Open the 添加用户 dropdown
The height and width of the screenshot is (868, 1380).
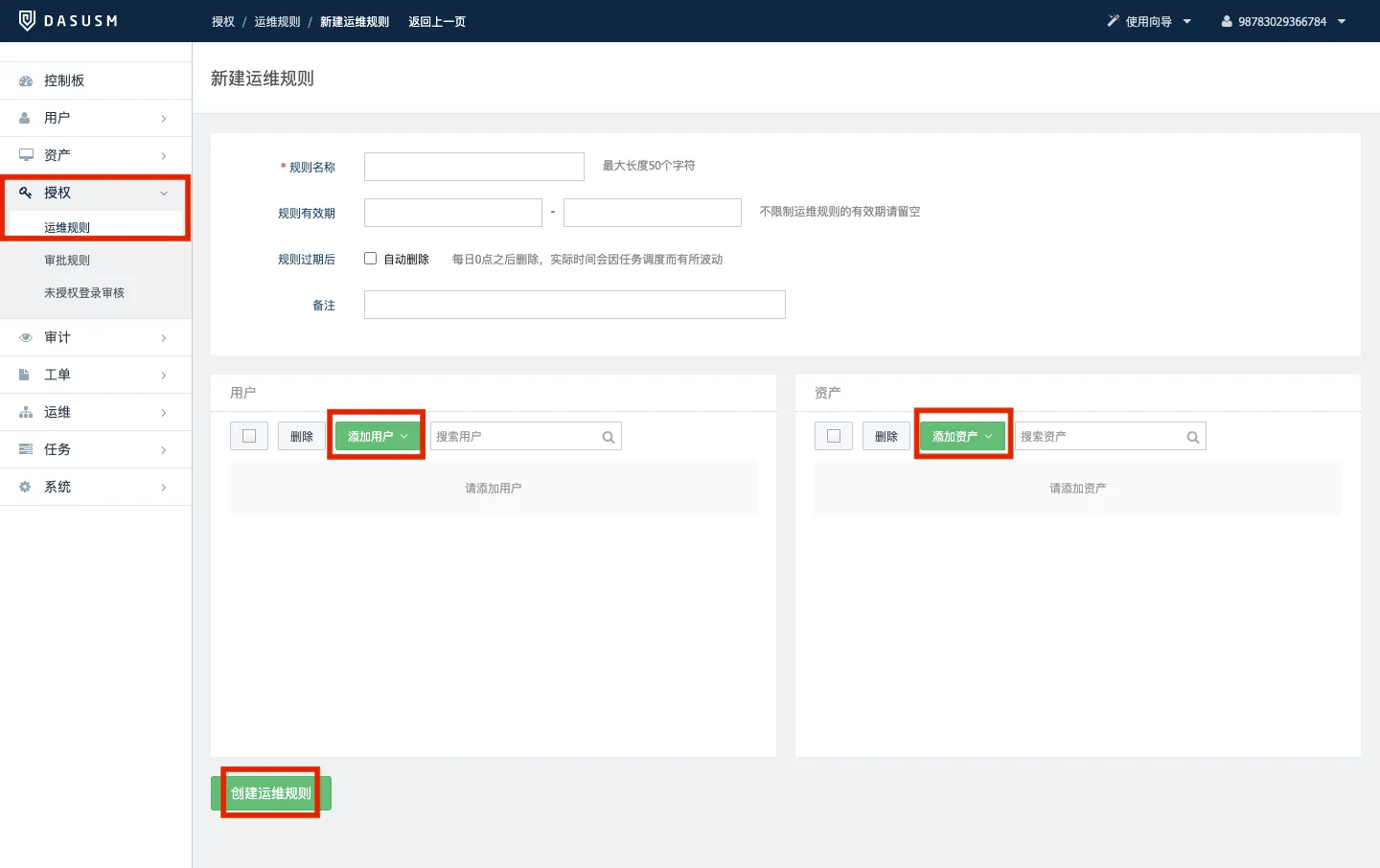[x=378, y=436]
